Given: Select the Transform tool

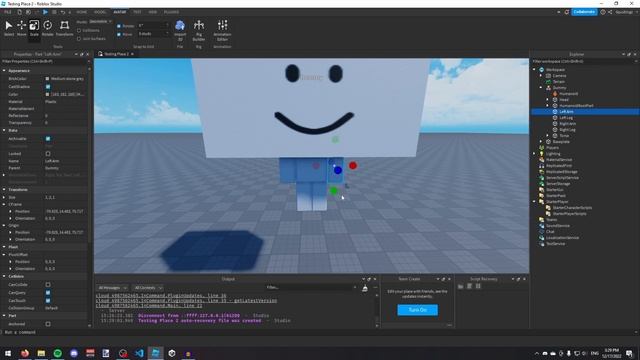Looking at the screenshot, I should click(64, 28).
